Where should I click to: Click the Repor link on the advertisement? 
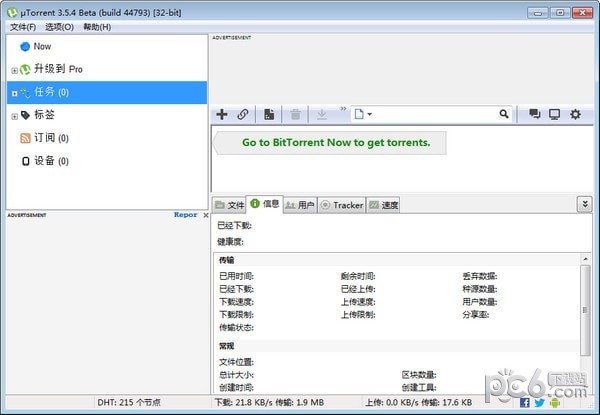tap(185, 214)
